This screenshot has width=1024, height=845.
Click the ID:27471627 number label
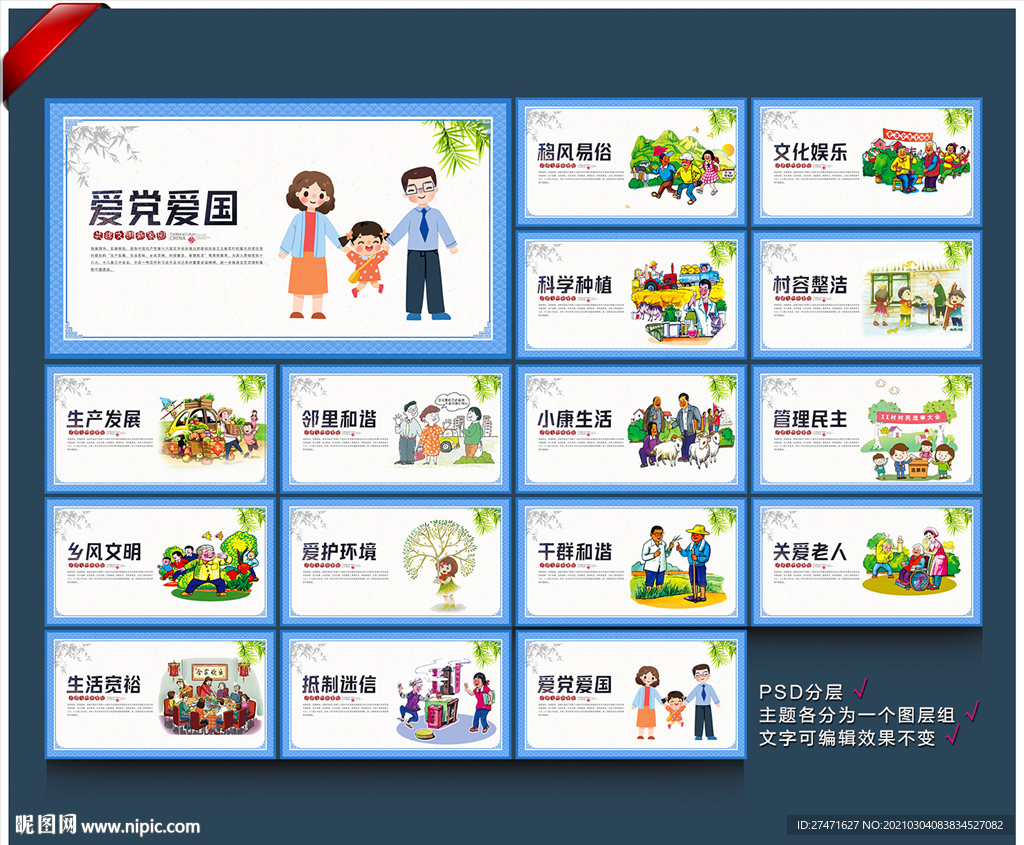coord(828,825)
